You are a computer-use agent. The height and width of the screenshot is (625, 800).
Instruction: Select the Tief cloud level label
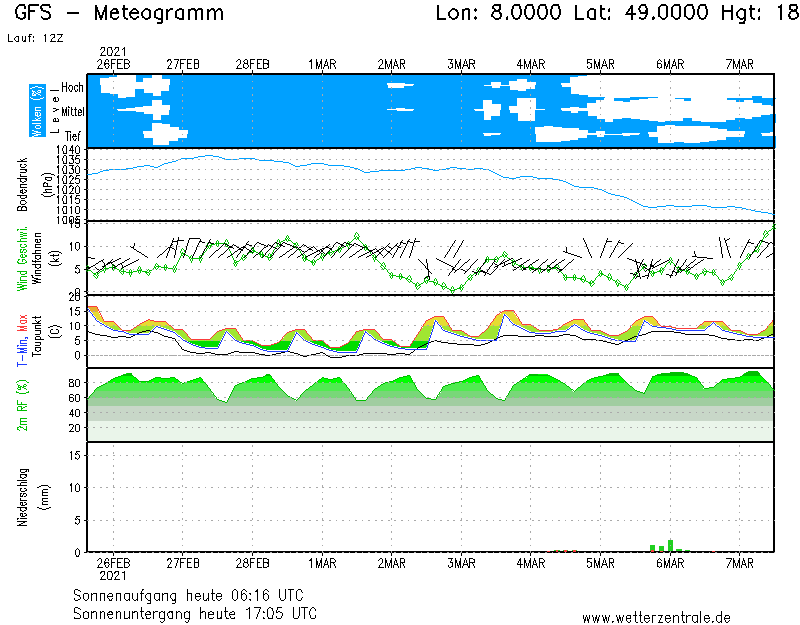[73, 134]
